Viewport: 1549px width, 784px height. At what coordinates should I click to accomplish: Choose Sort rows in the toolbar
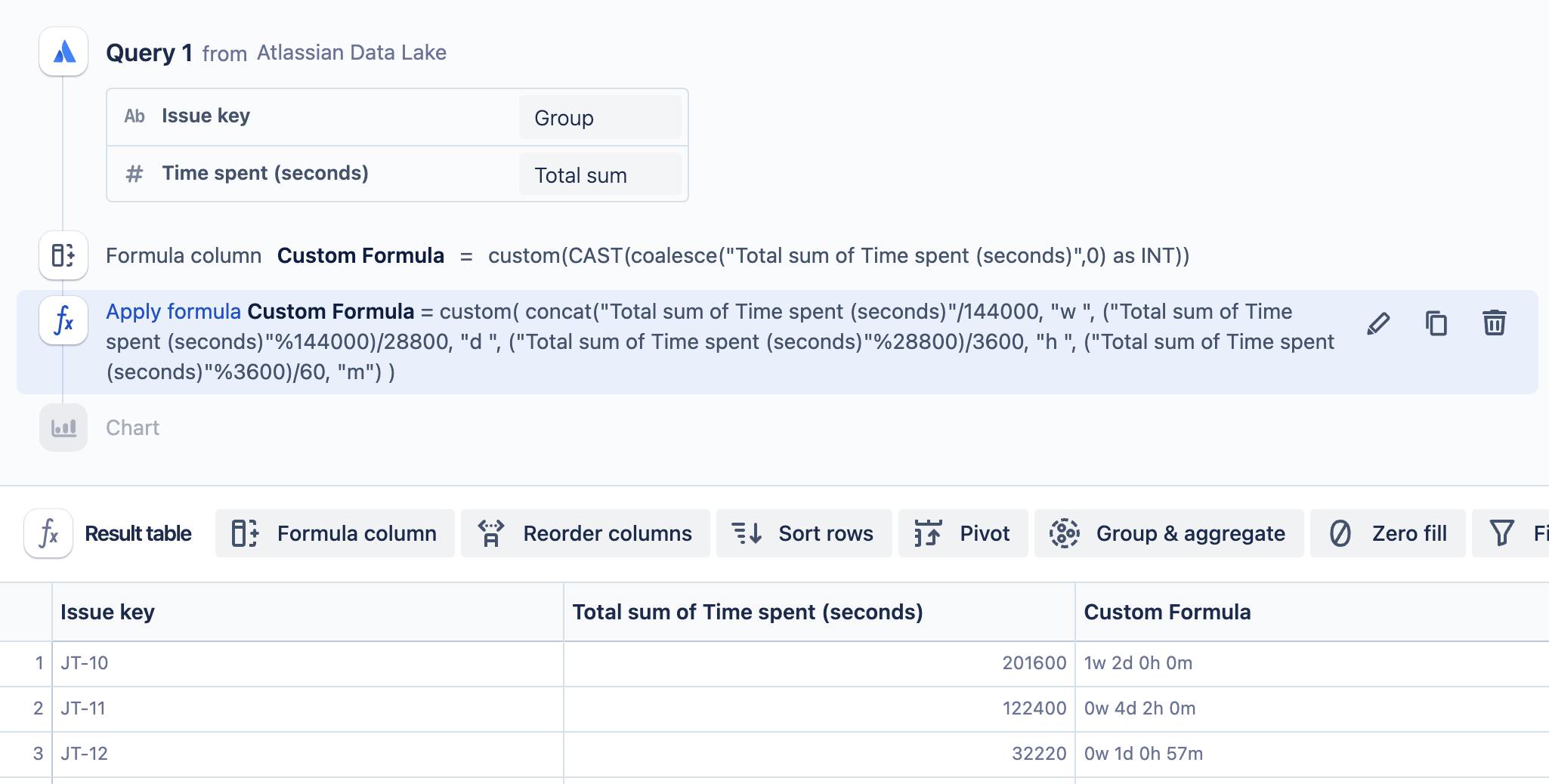point(804,533)
